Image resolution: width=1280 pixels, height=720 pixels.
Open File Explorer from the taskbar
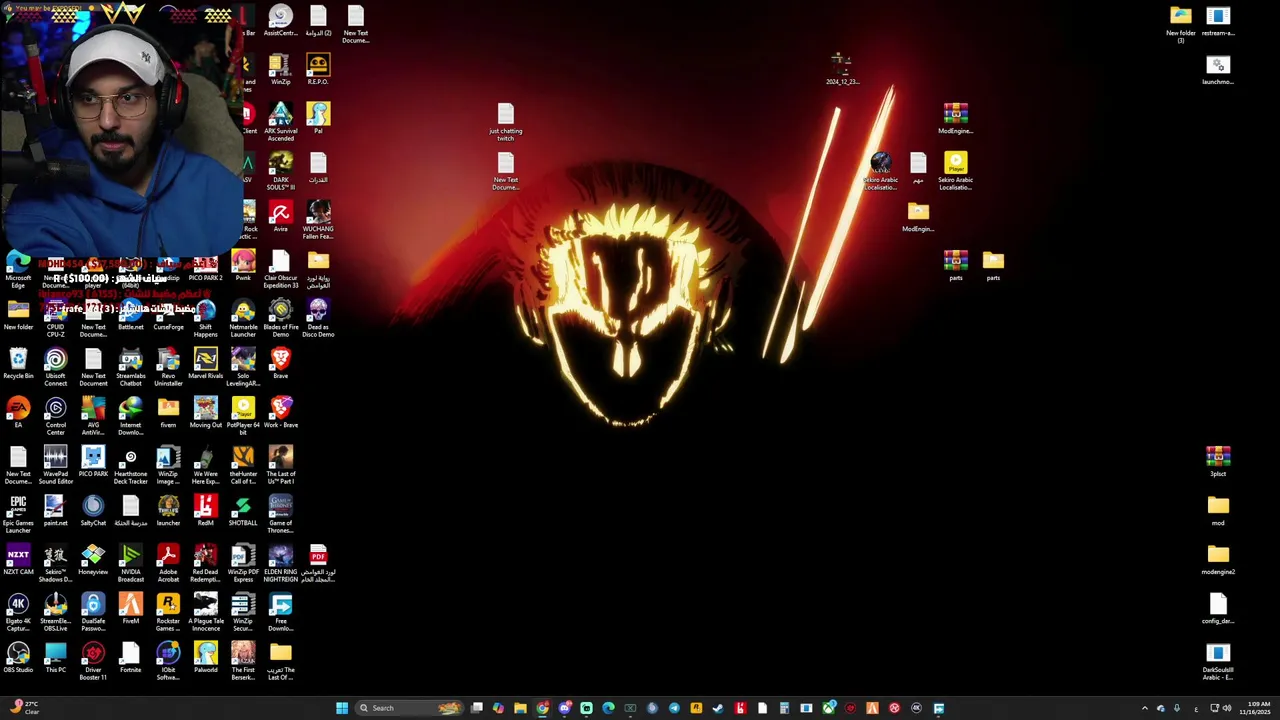pos(520,708)
